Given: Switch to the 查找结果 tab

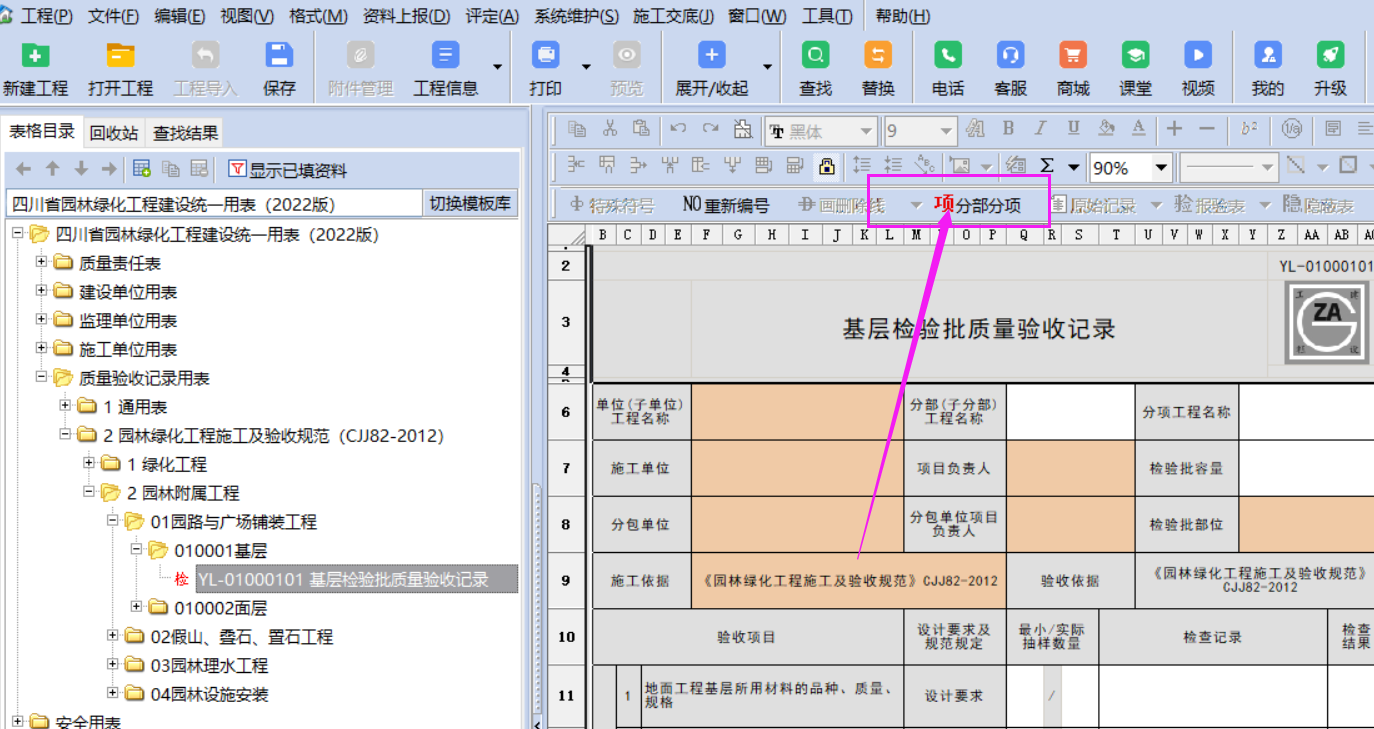Looking at the screenshot, I should pos(185,133).
